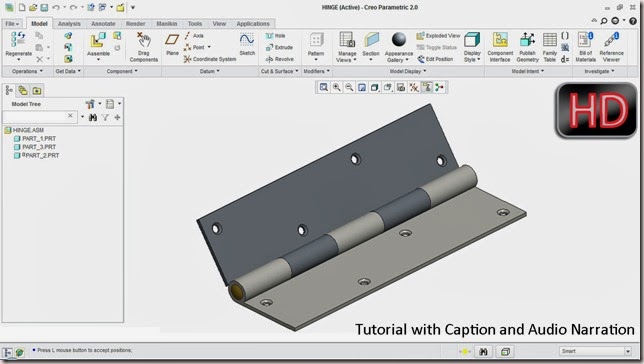
Task: Click the Regenerate icon
Action: point(18,40)
